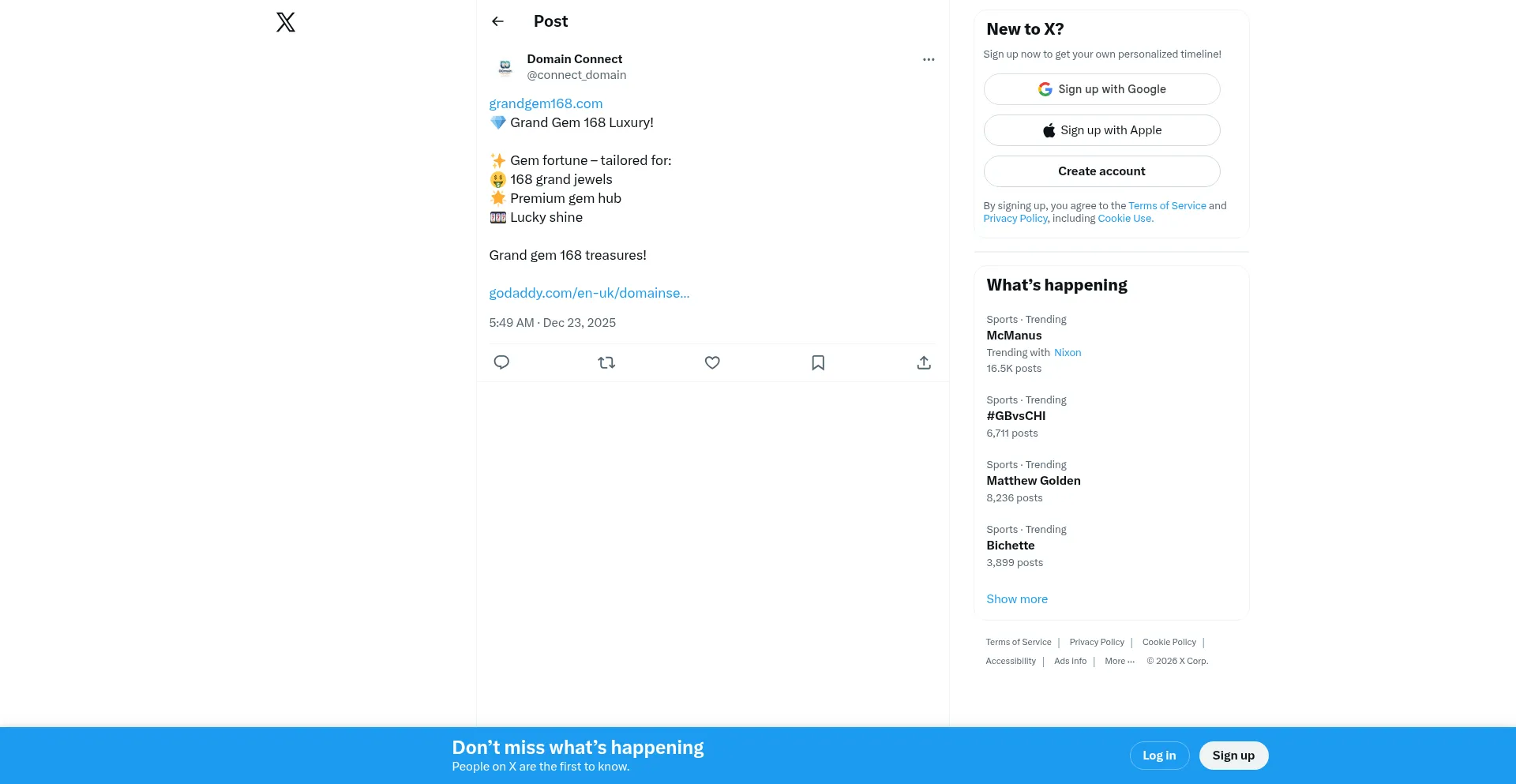Reply to the post via comment icon
The width and height of the screenshot is (1516, 784).
coord(501,362)
